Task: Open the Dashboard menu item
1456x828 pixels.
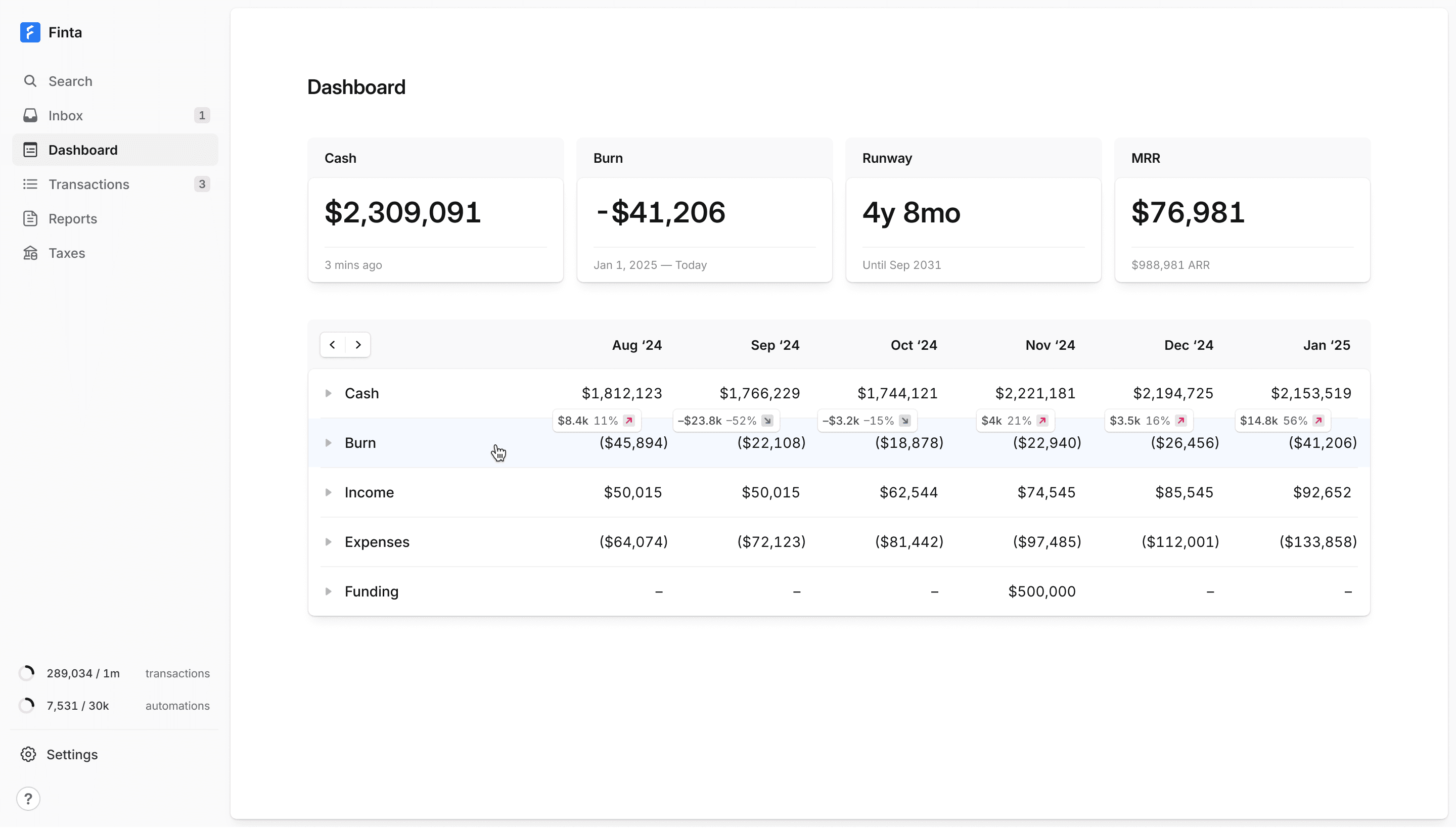Action: (x=82, y=150)
